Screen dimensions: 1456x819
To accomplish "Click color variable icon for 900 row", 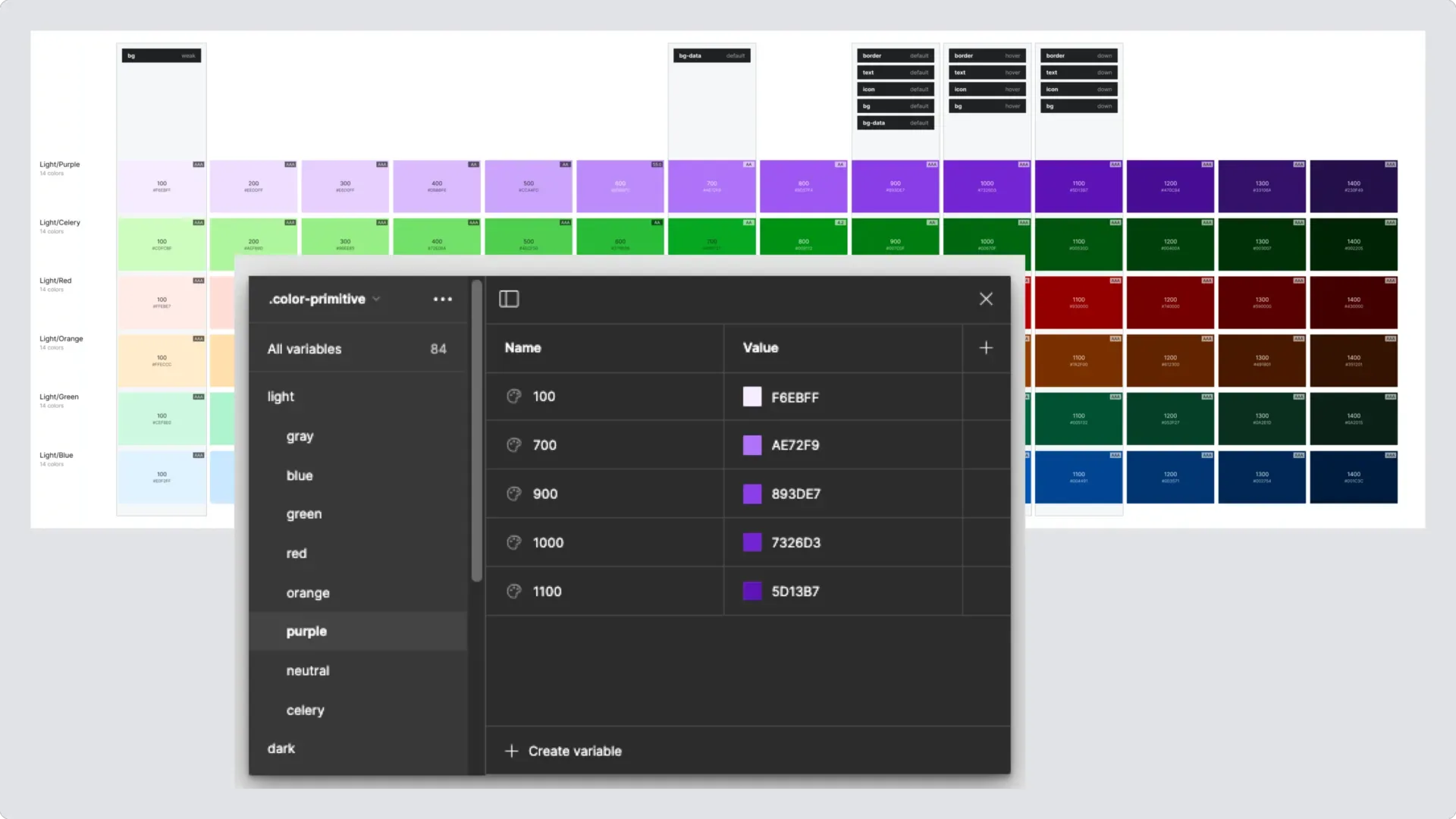I will [x=514, y=494].
